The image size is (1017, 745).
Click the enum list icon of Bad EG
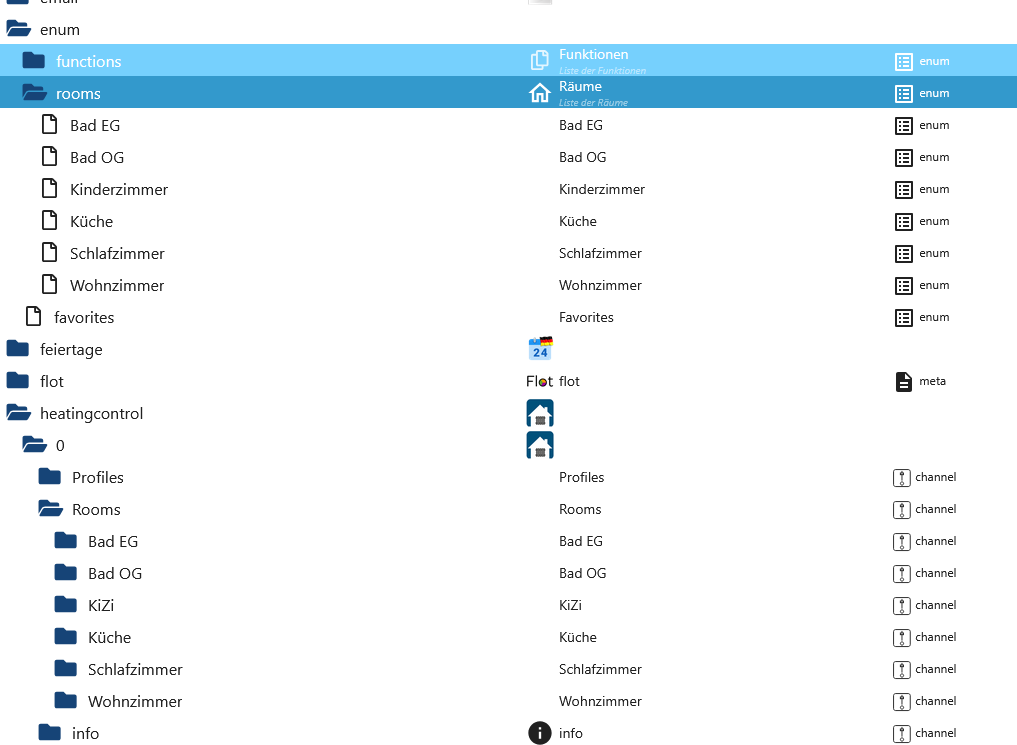(903, 126)
